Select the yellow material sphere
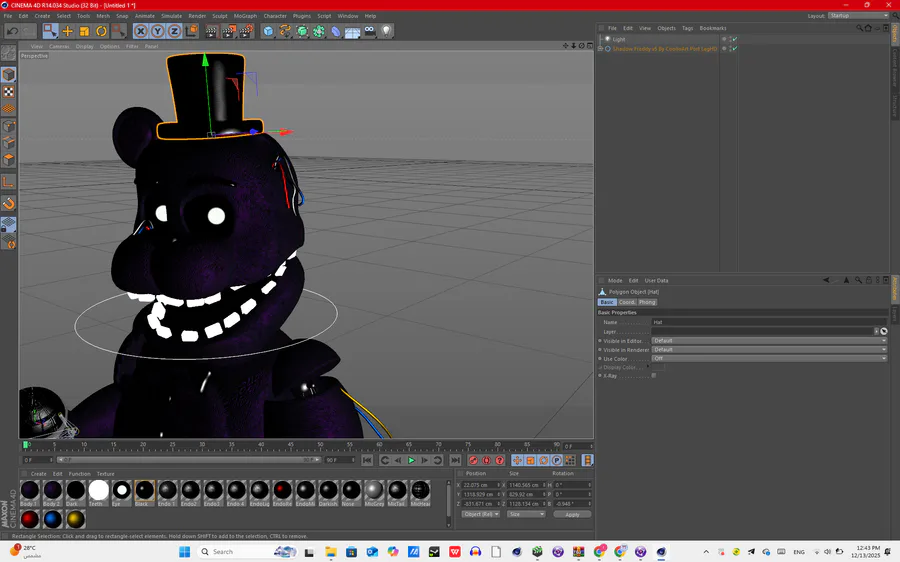 pos(75,519)
